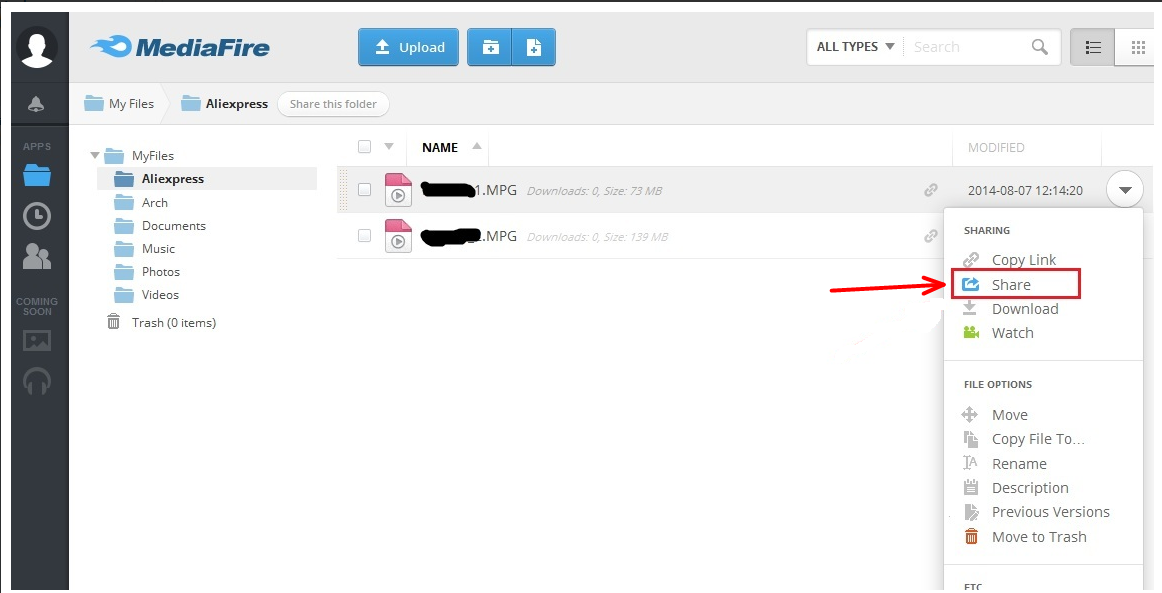1162x593 pixels.
Task: Choose Download from menu
Action: pyautogui.click(x=1025, y=309)
